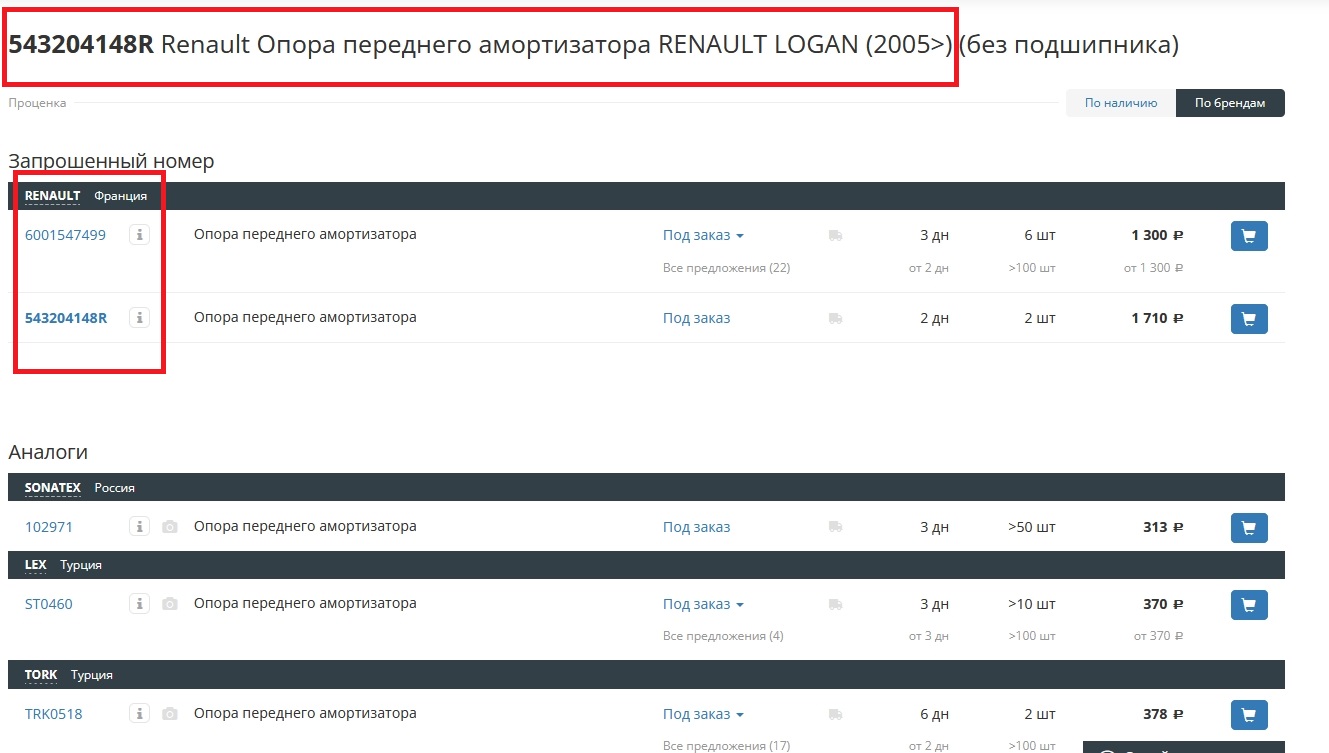Click '2 дн' delivery time for 543204148R
Viewport: 1329px width, 753px height.
point(934,319)
